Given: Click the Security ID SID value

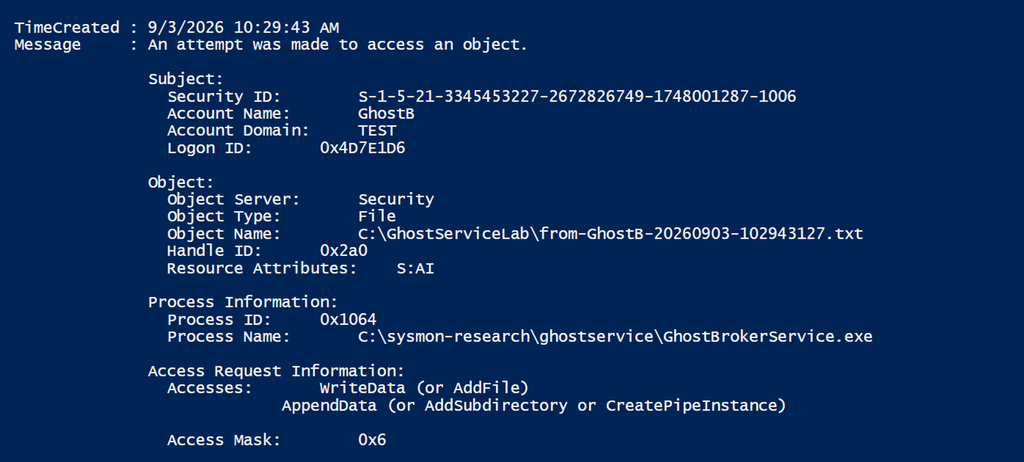Looking at the screenshot, I should pyautogui.click(x=577, y=97).
